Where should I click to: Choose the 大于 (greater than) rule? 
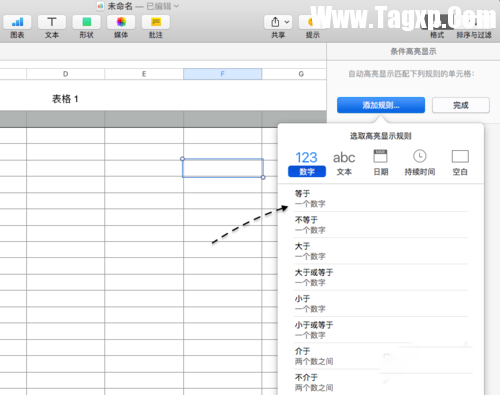pyautogui.click(x=381, y=251)
